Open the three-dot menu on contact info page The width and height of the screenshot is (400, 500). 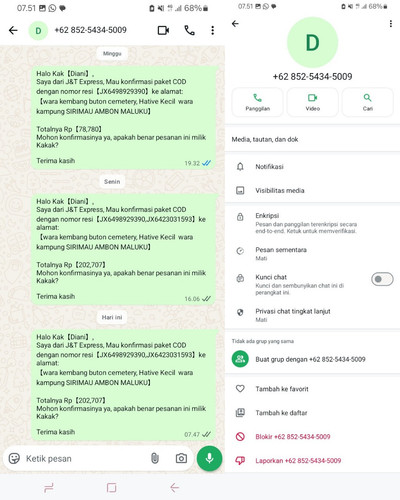[x=391, y=24]
